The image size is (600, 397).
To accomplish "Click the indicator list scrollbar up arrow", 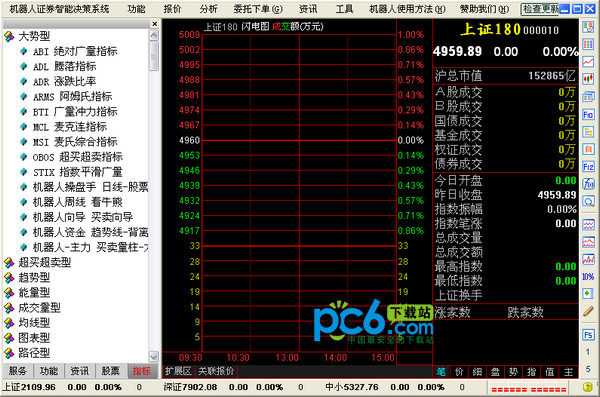I will [x=154, y=36].
